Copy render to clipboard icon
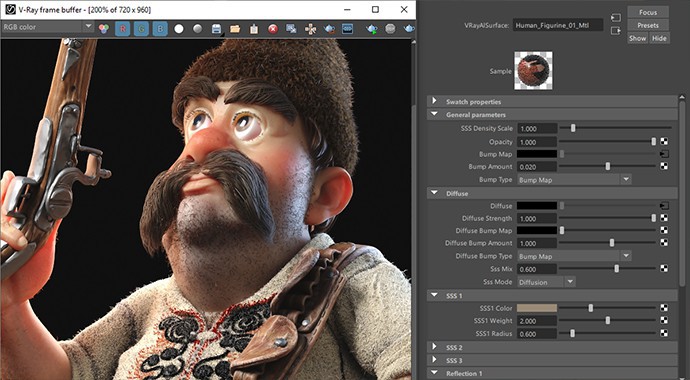This screenshot has width=690, height=380. [254, 29]
